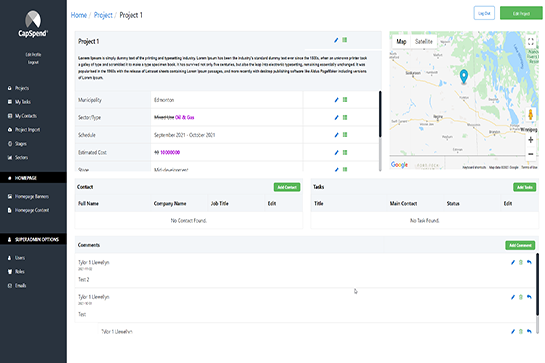Viewport: 545px width, 363px height.
Task: Open Project Import in the sidebar
Action: [x=27, y=130]
